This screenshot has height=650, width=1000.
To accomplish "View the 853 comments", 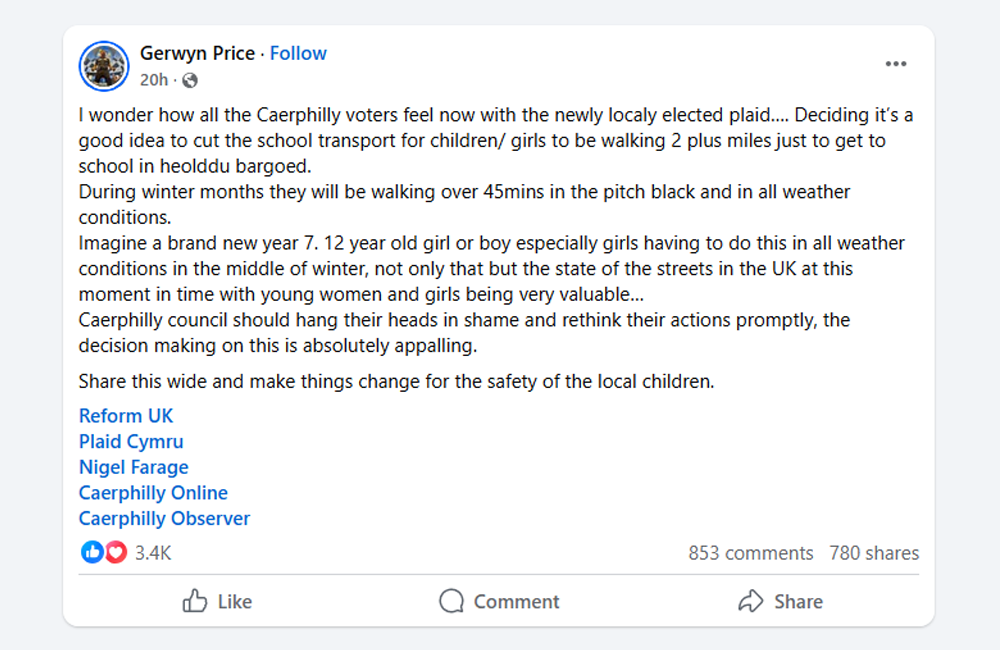I will 750,553.
